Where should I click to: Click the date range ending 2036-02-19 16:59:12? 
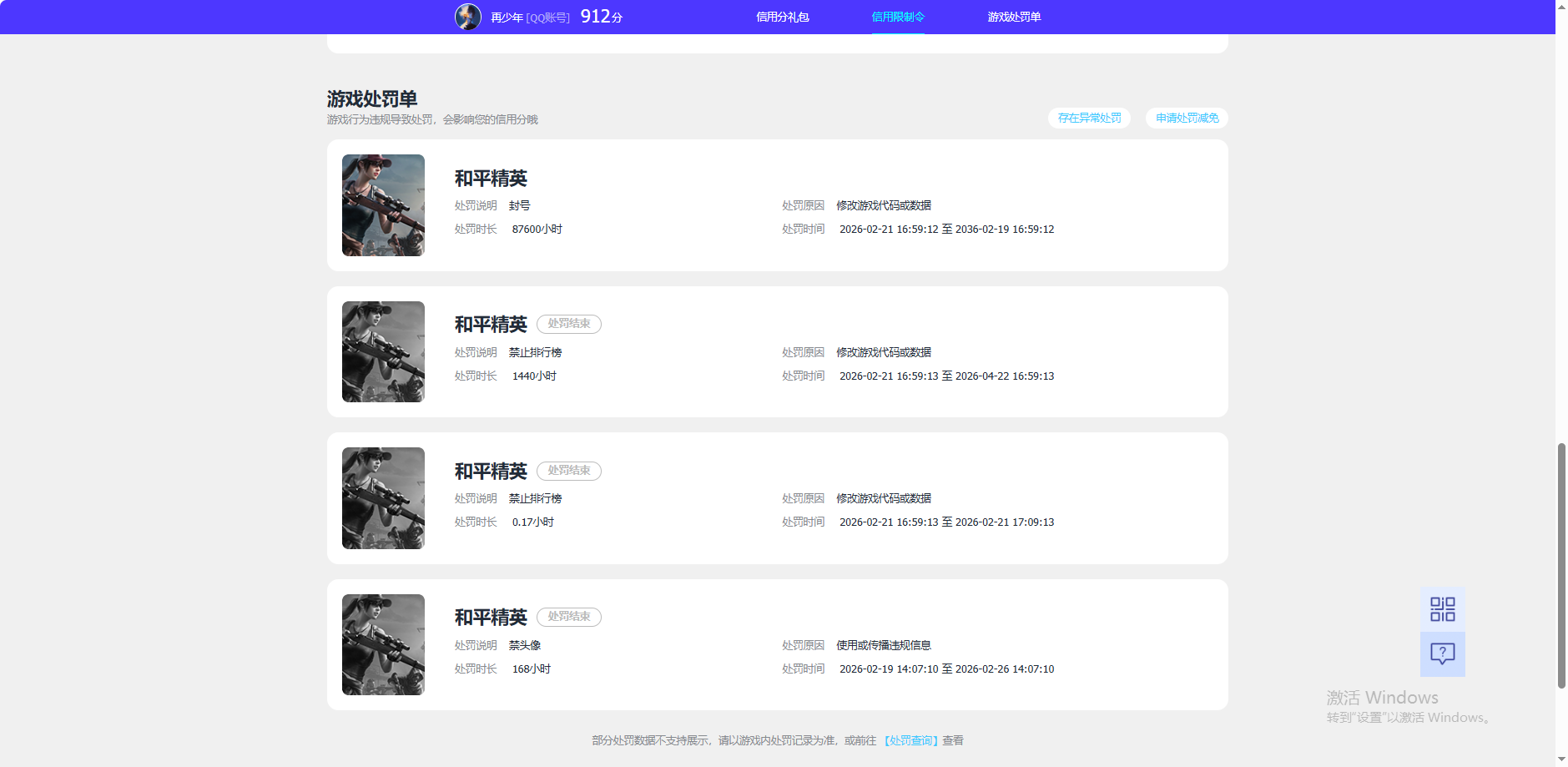[946, 229]
